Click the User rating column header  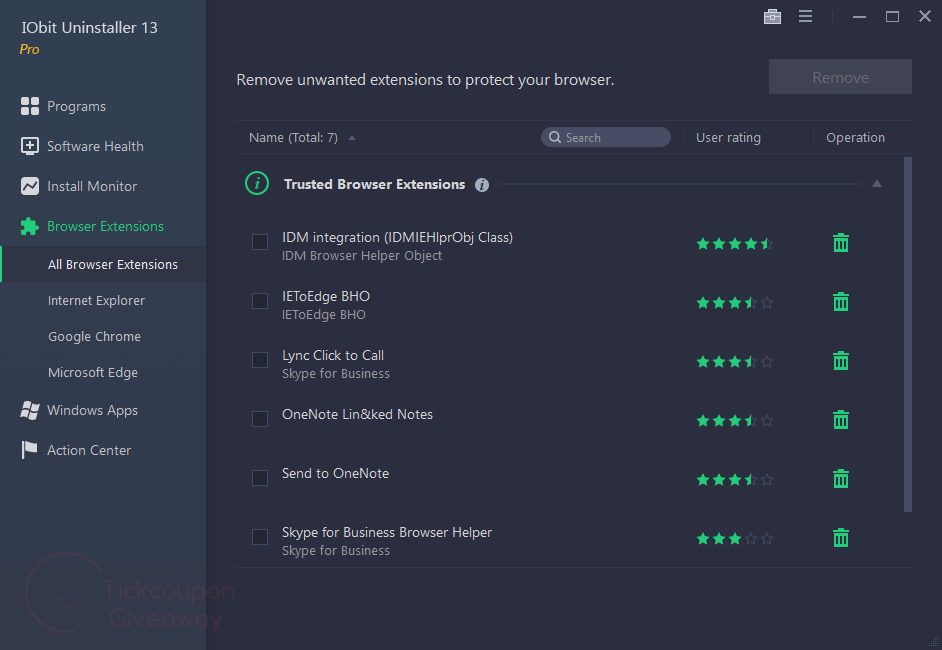728,138
